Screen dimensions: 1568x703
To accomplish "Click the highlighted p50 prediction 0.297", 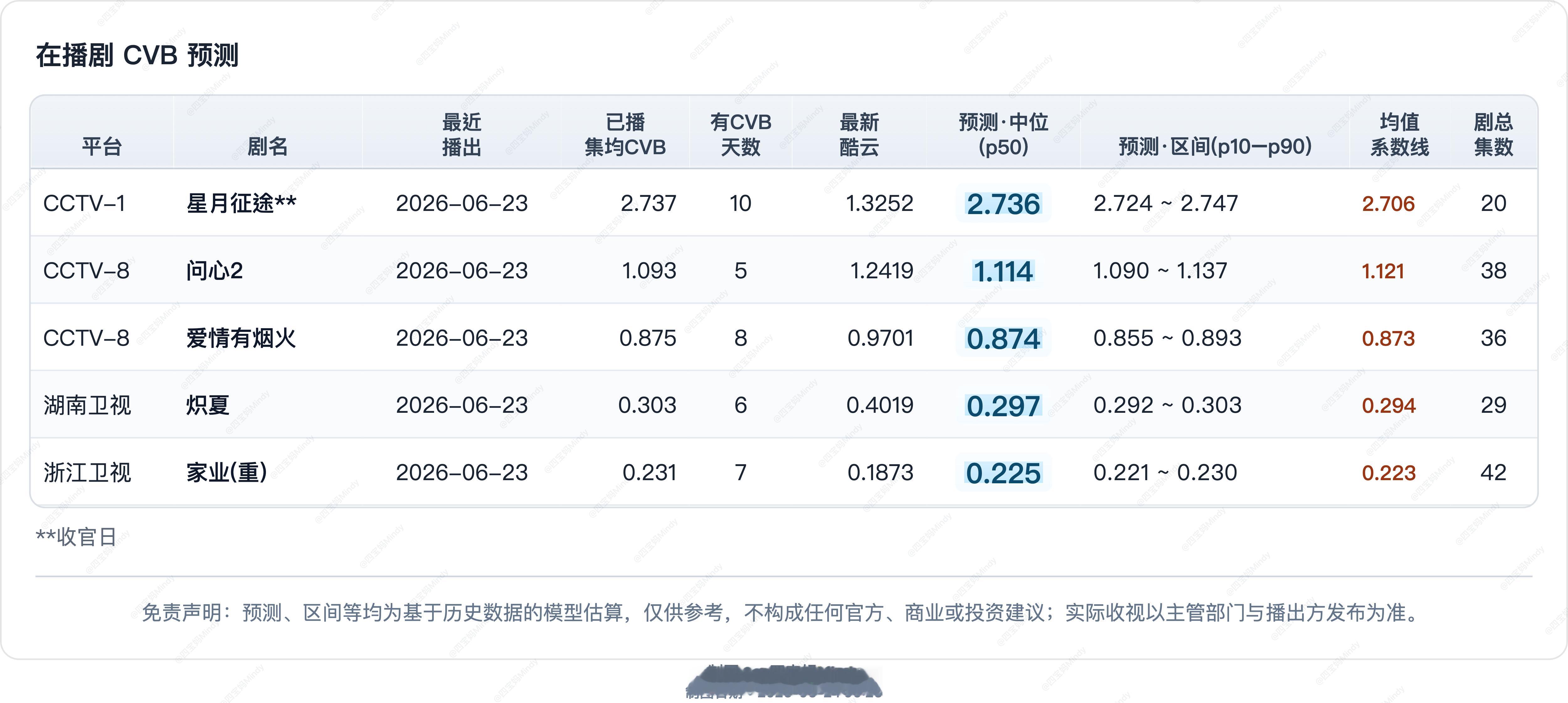I will tap(1003, 406).
